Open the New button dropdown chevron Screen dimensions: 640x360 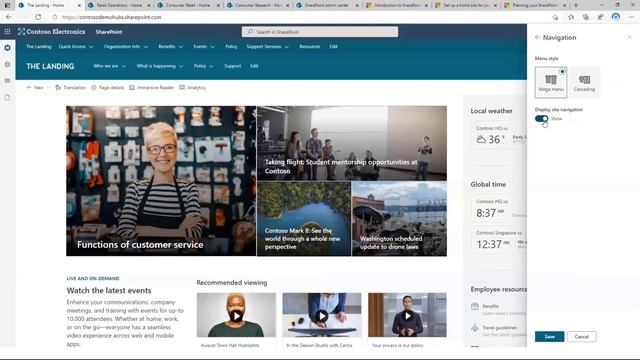(48, 87)
